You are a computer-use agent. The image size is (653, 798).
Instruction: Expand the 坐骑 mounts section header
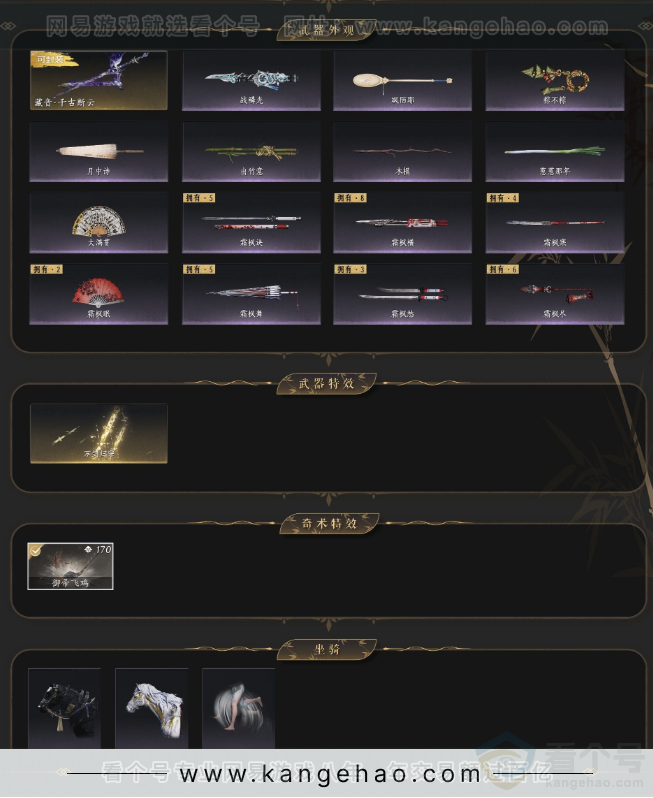click(x=326, y=649)
